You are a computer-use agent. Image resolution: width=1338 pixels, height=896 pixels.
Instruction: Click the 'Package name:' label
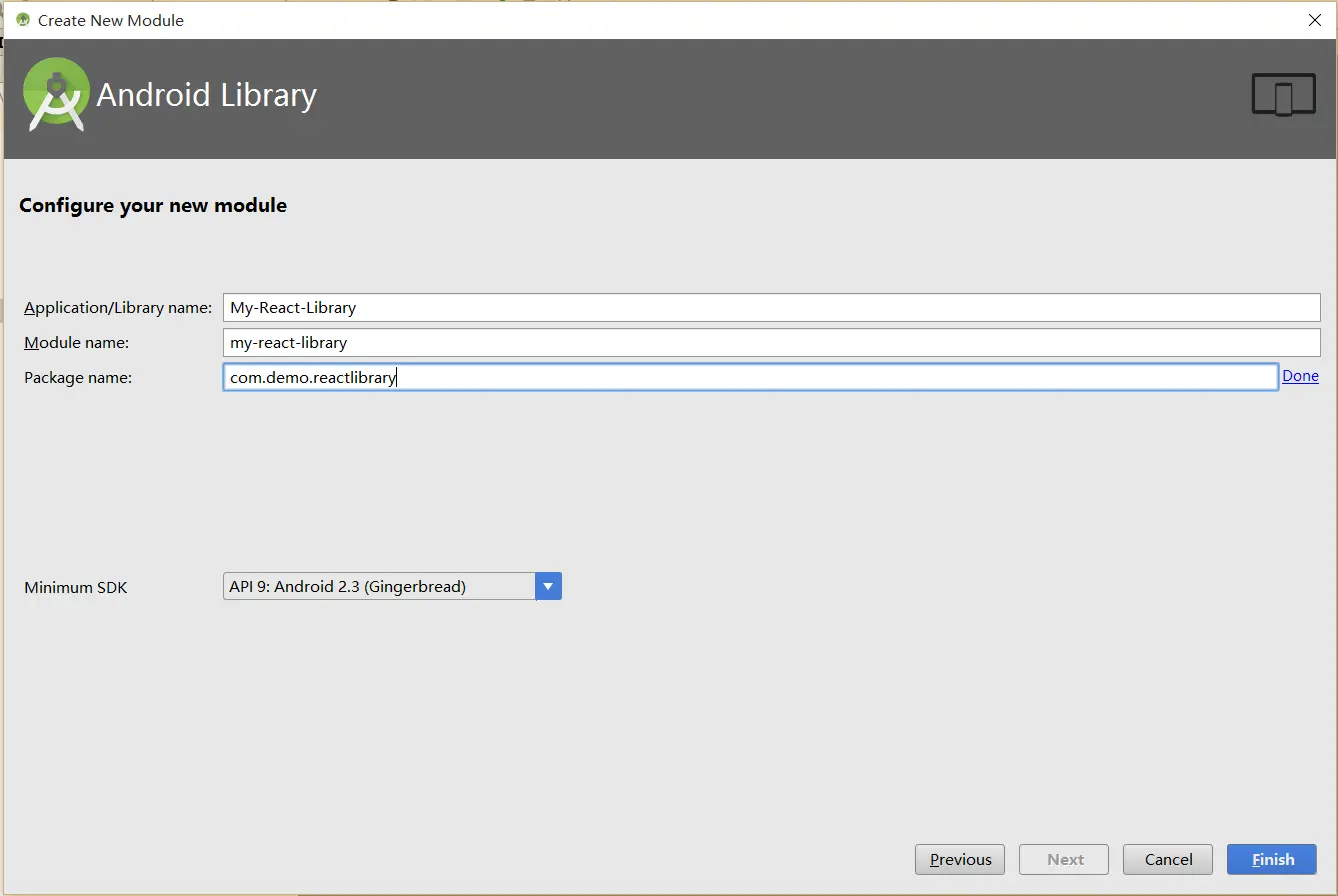coord(78,377)
